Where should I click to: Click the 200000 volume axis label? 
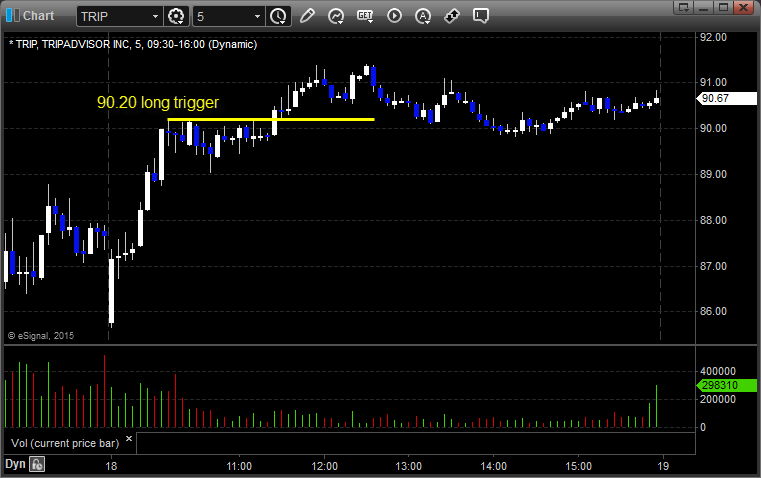click(718, 399)
